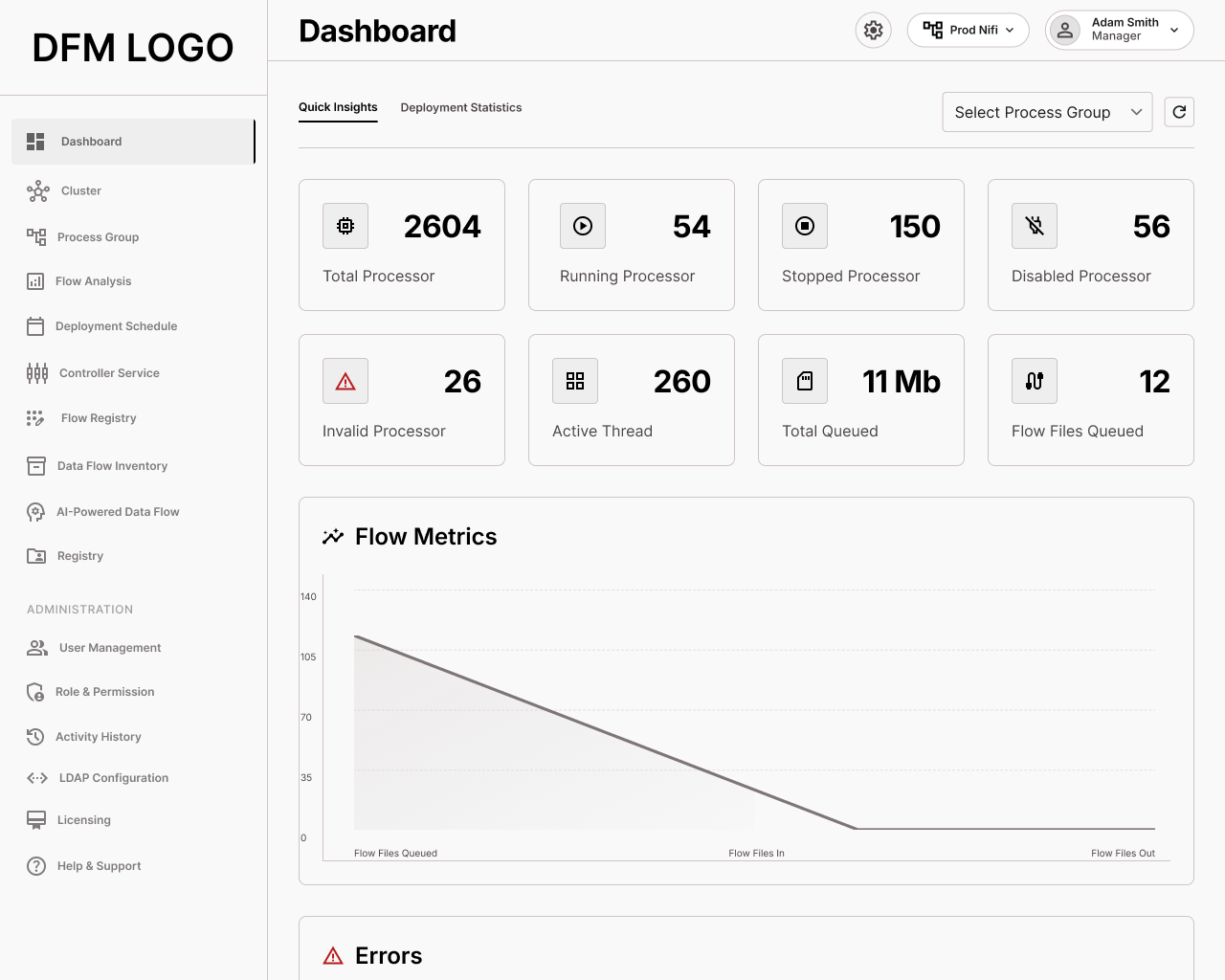Click the Errors section heading
The image size is (1225, 980).
[x=389, y=955]
